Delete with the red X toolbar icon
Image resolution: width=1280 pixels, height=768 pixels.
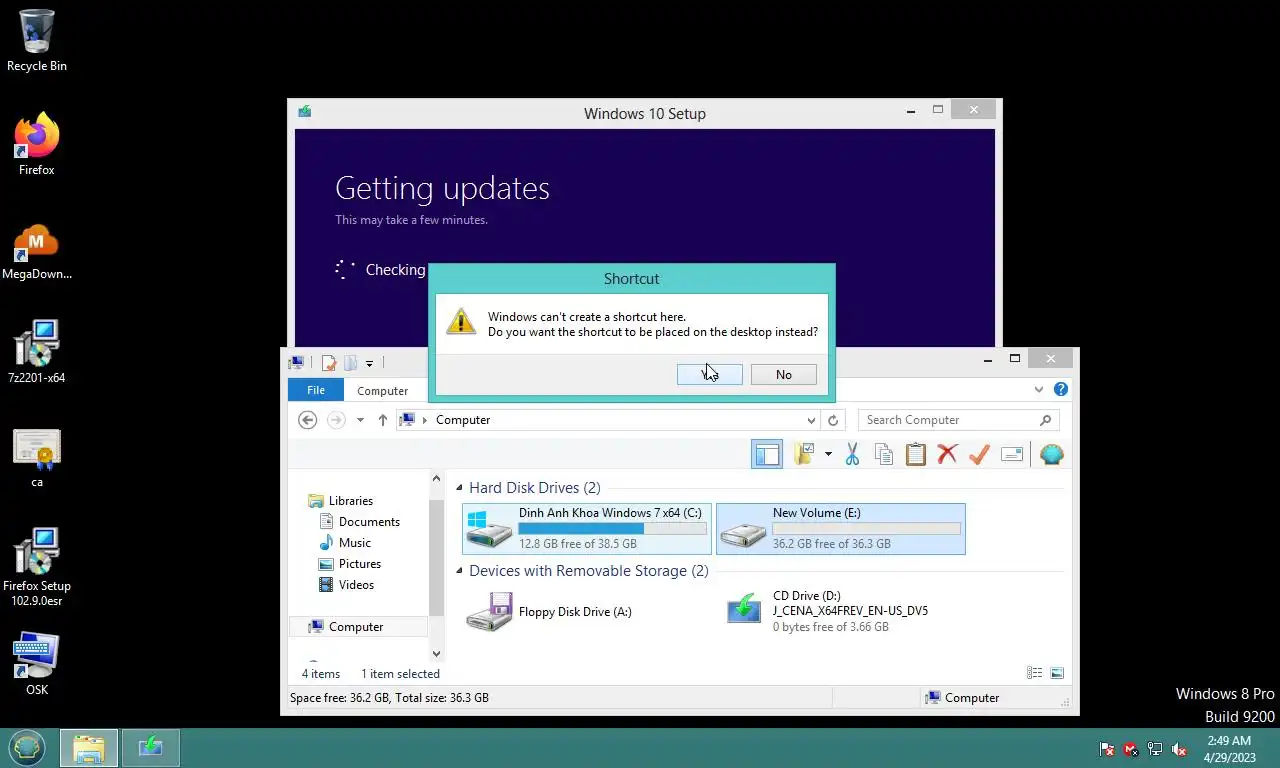point(947,454)
